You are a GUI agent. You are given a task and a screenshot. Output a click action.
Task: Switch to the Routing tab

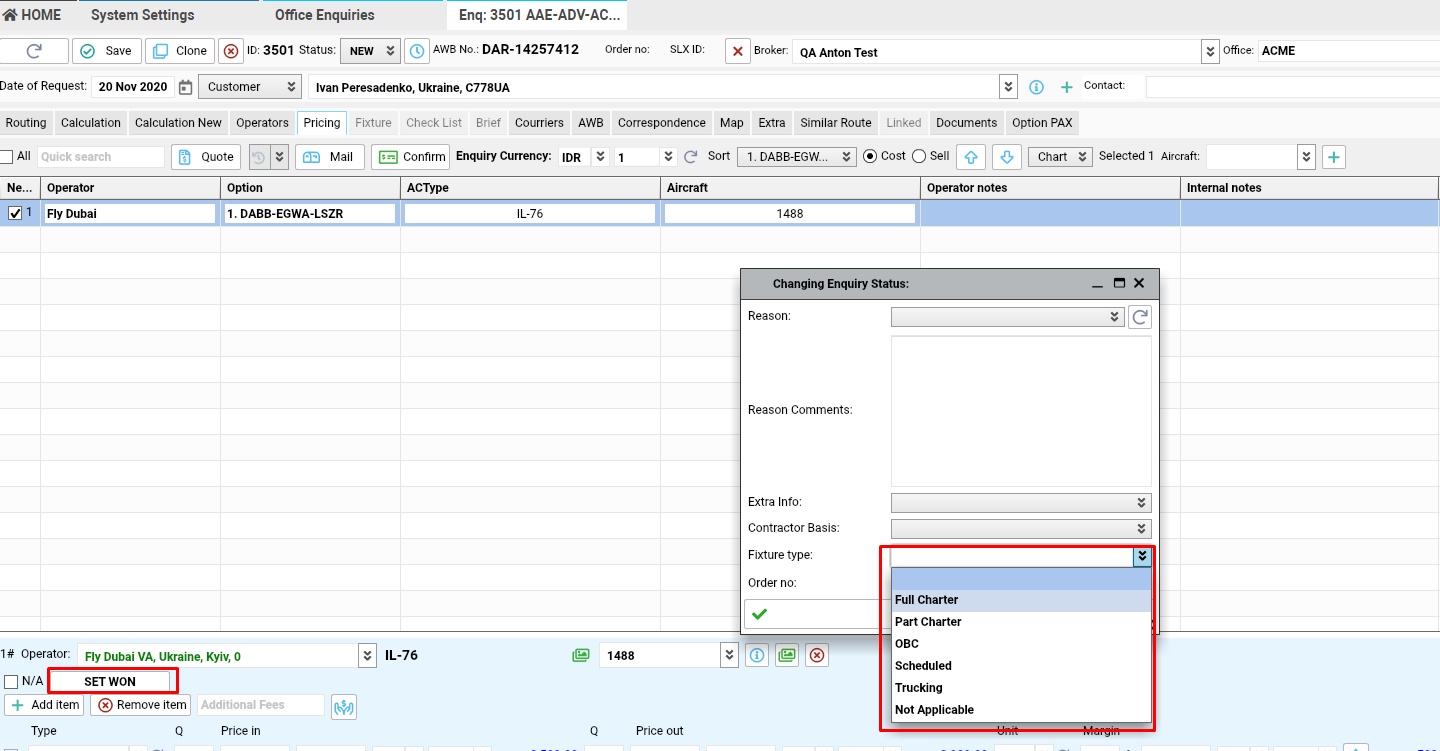point(26,123)
